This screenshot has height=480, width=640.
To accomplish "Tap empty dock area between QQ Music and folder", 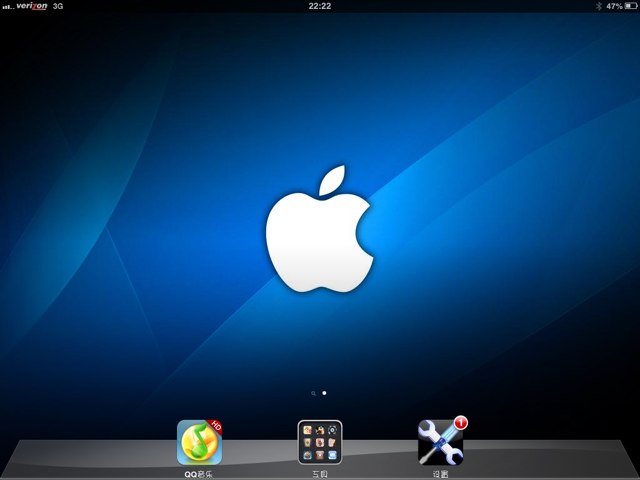I will click(x=260, y=450).
